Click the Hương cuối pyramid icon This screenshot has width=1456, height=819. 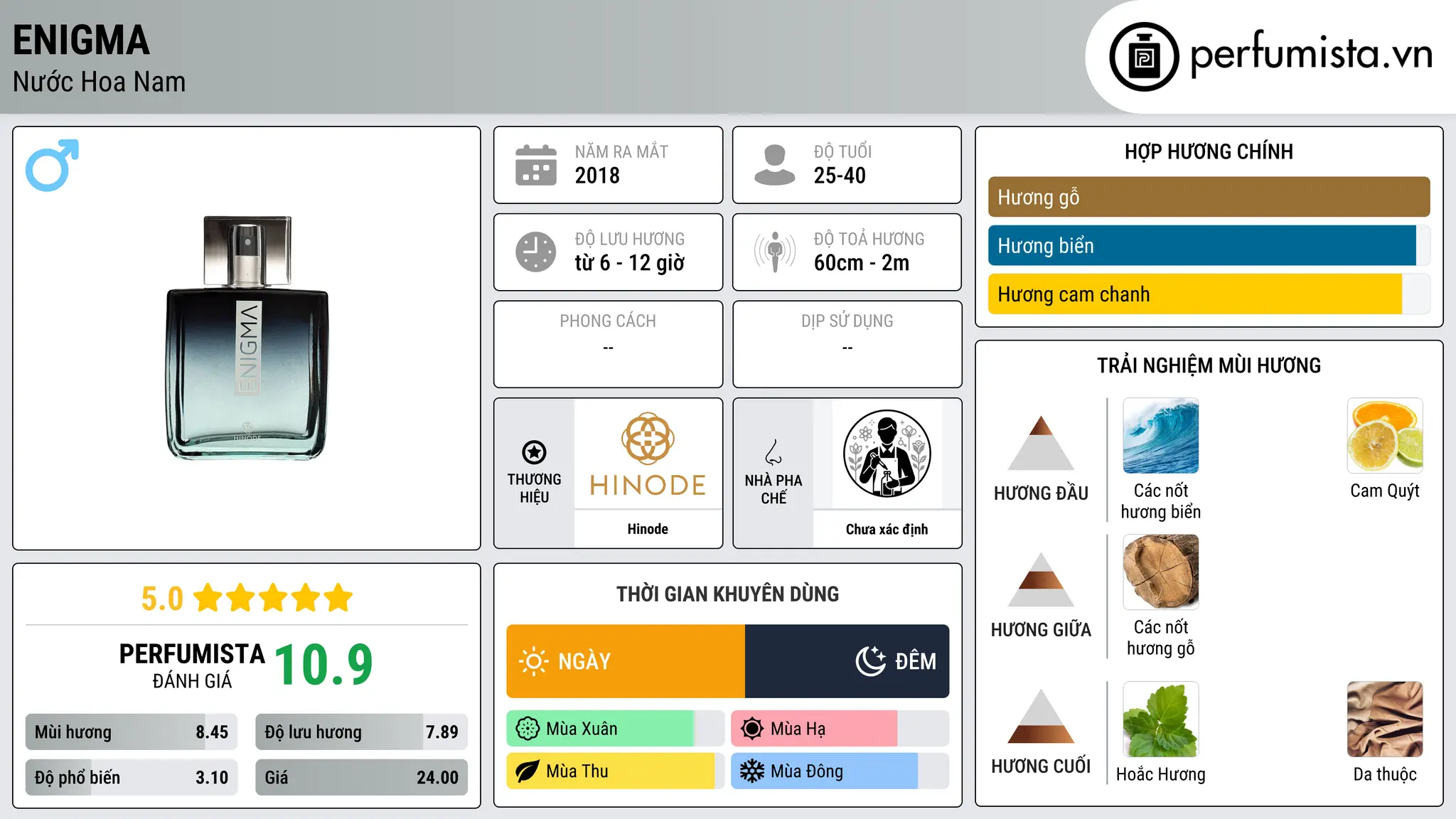[x=1041, y=716]
